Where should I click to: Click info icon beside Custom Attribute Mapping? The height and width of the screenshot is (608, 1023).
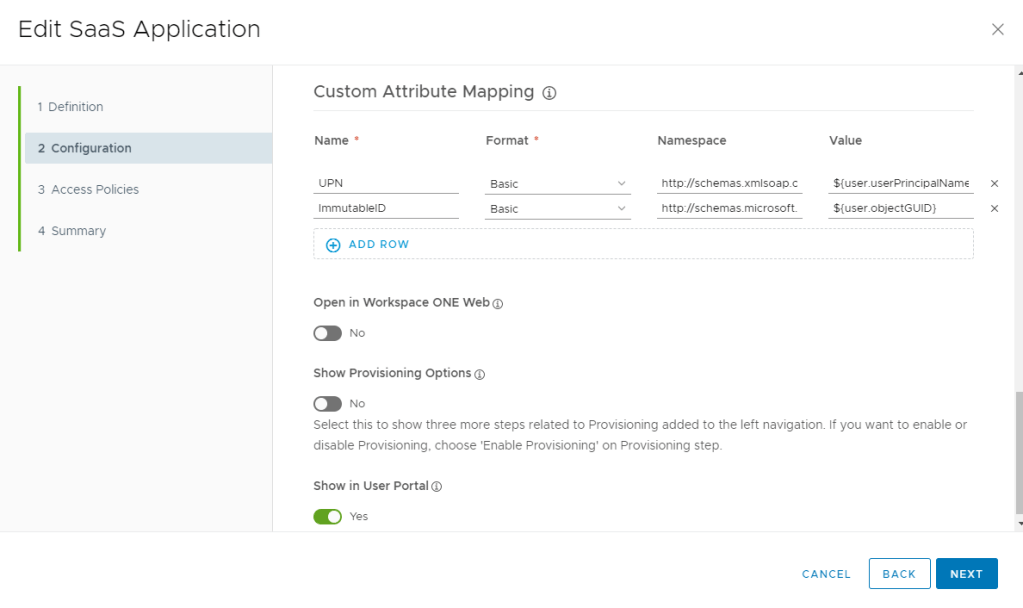click(549, 93)
